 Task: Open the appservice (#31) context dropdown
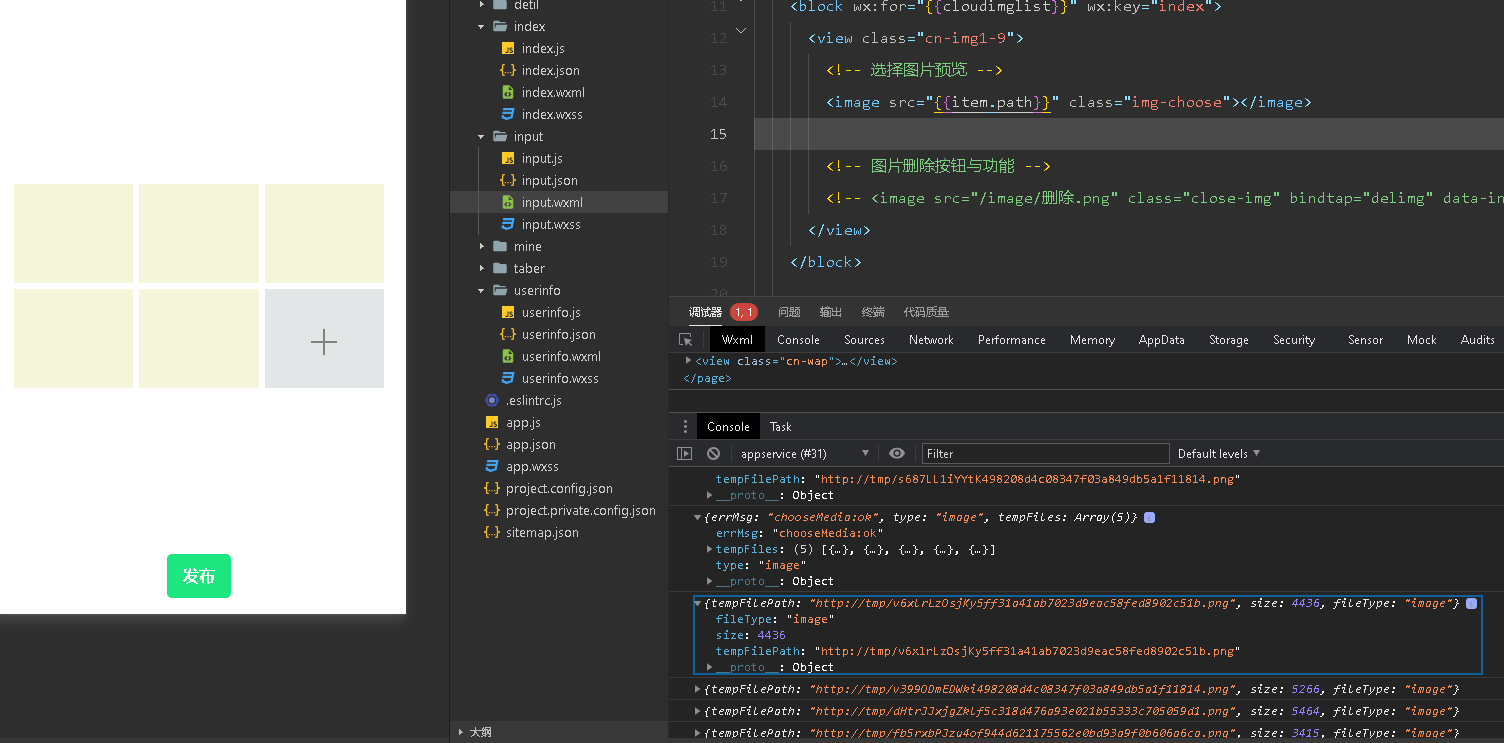click(x=804, y=454)
